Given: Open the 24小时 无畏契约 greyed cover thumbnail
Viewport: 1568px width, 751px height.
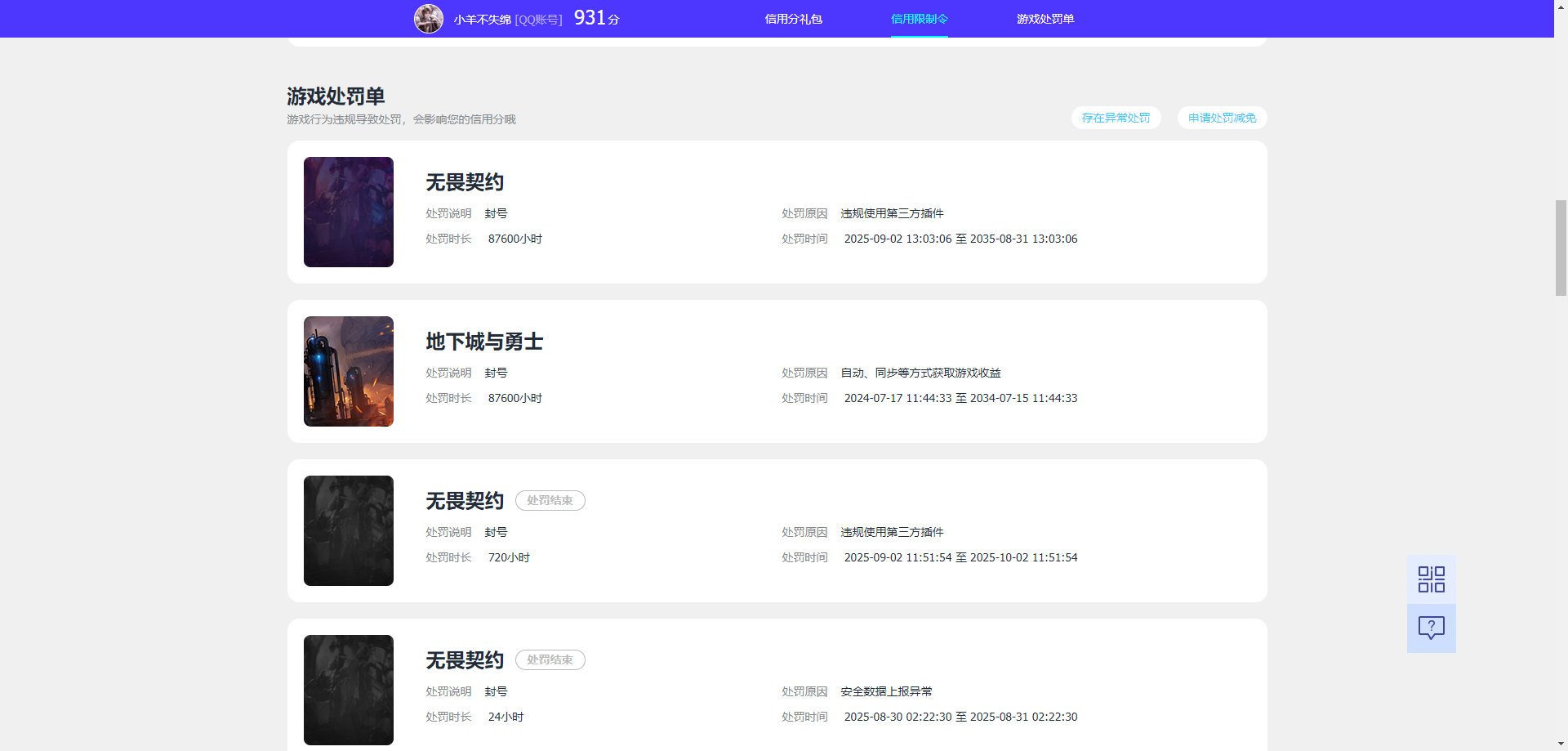Looking at the screenshot, I should [349, 690].
